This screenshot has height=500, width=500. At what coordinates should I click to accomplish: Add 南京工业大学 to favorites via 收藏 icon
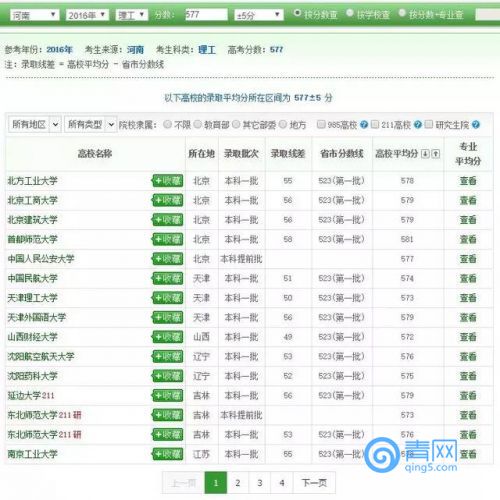pos(168,454)
